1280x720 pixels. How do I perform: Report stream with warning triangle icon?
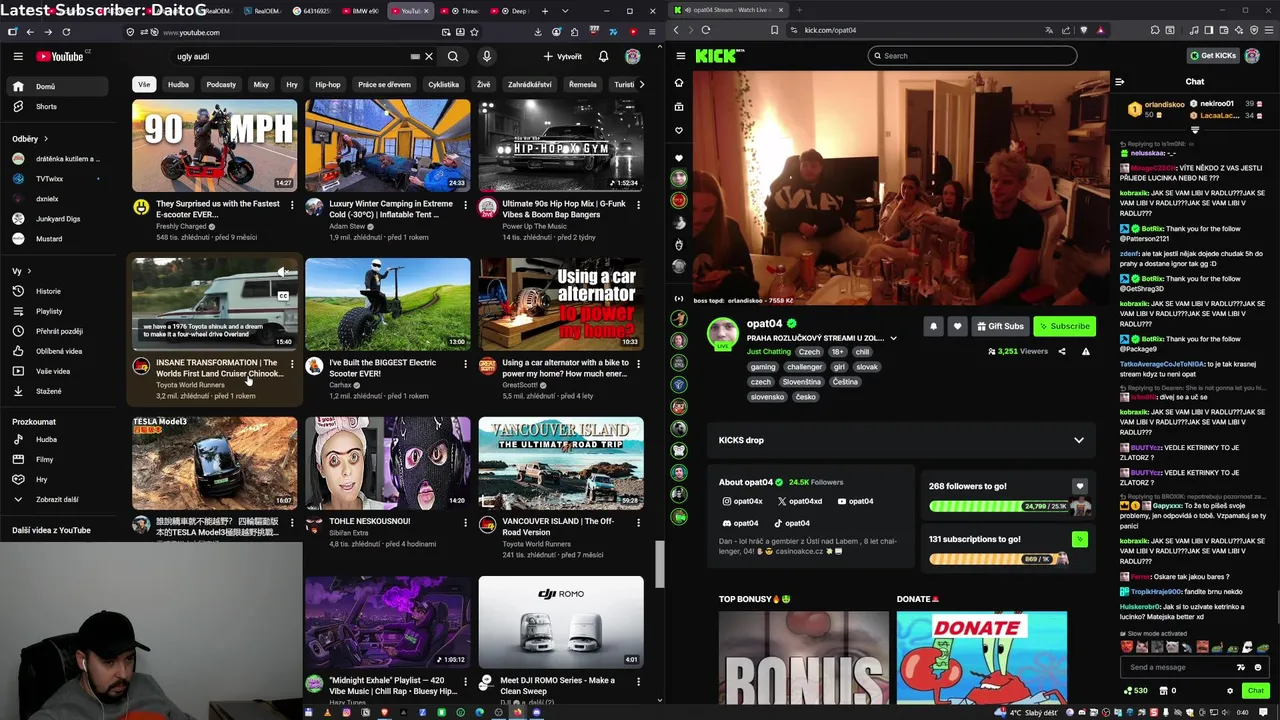click(1086, 351)
